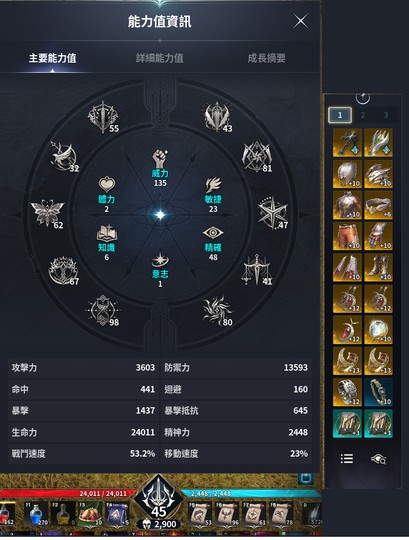
Task: Click the 精確 eye stat icon
Action: pyautogui.click(x=213, y=233)
